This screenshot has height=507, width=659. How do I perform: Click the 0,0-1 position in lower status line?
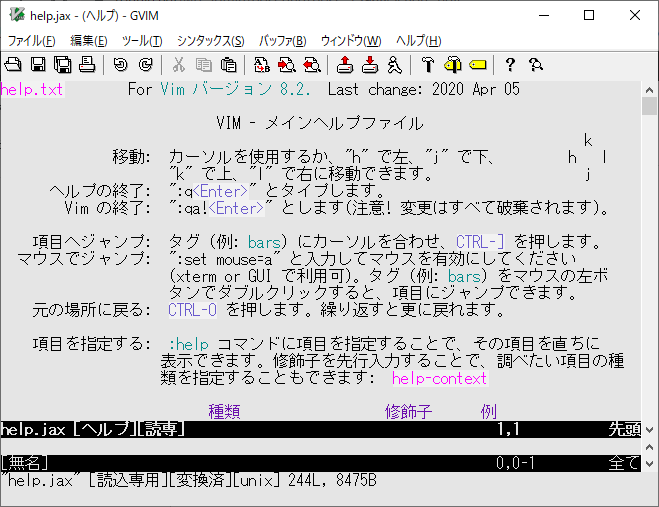[515, 463]
